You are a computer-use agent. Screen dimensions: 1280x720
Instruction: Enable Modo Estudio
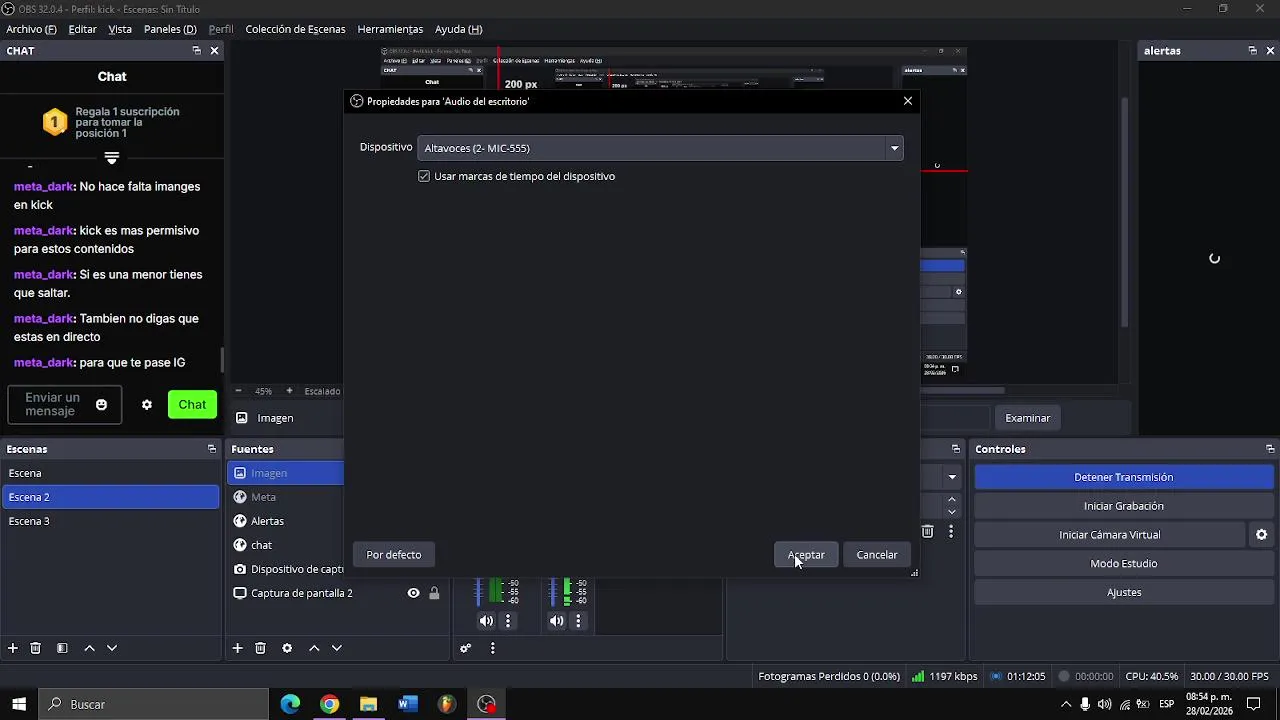[1124, 564]
